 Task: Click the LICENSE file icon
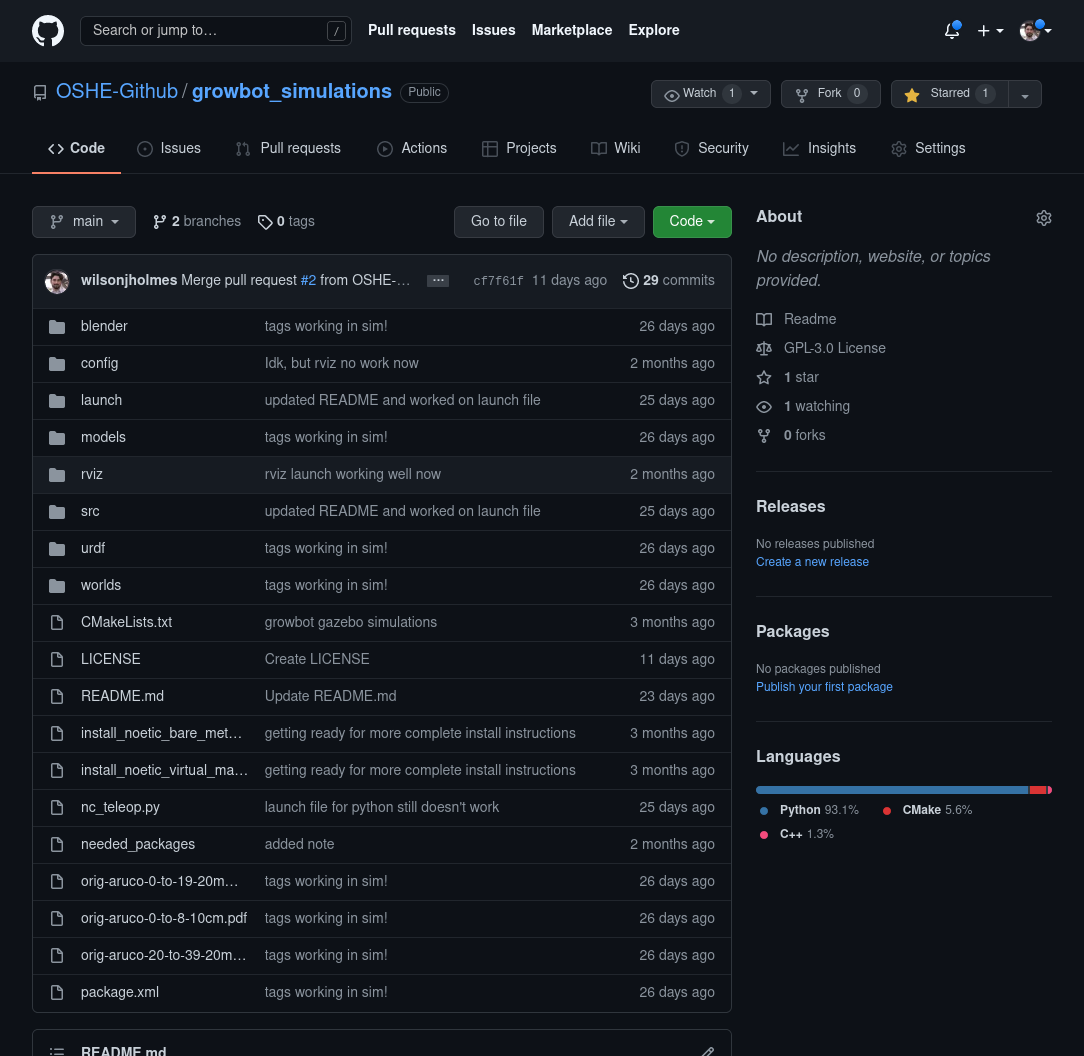57,660
